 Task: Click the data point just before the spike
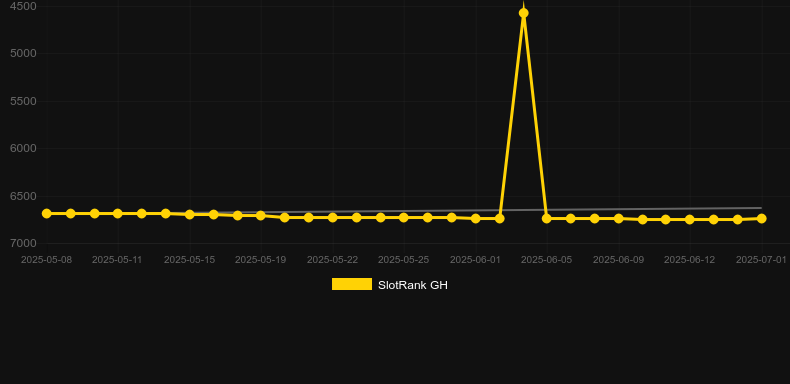point(499,218)
